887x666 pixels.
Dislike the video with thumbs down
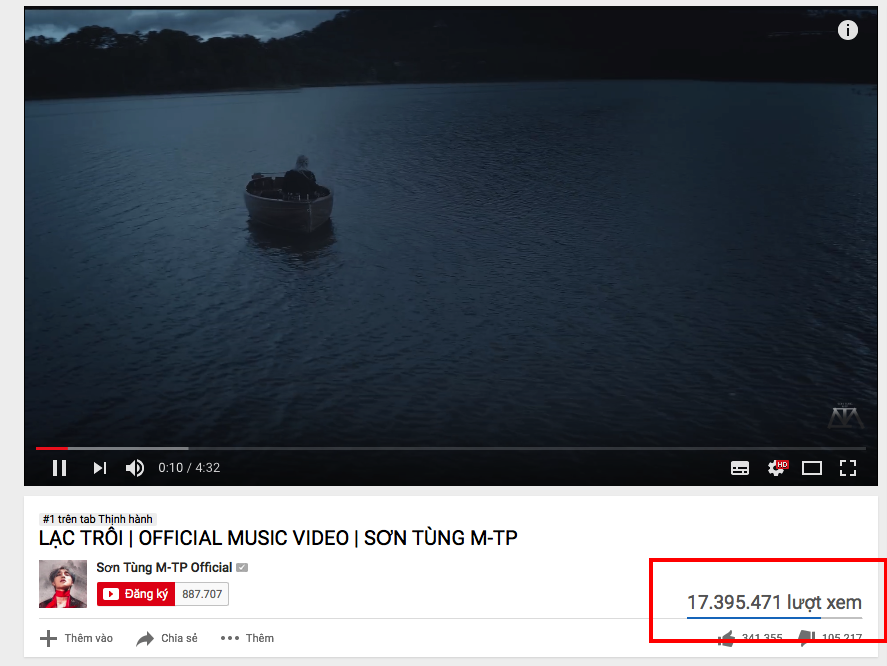click(x=807, y=638)
